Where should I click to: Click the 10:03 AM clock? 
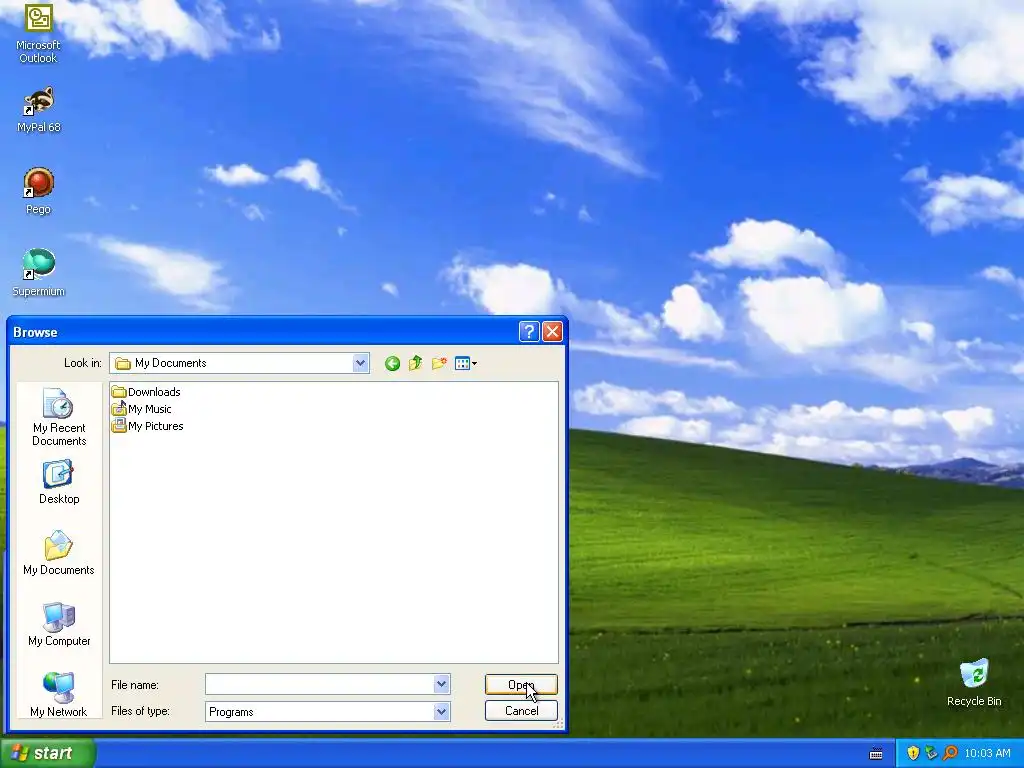point(987,753)
